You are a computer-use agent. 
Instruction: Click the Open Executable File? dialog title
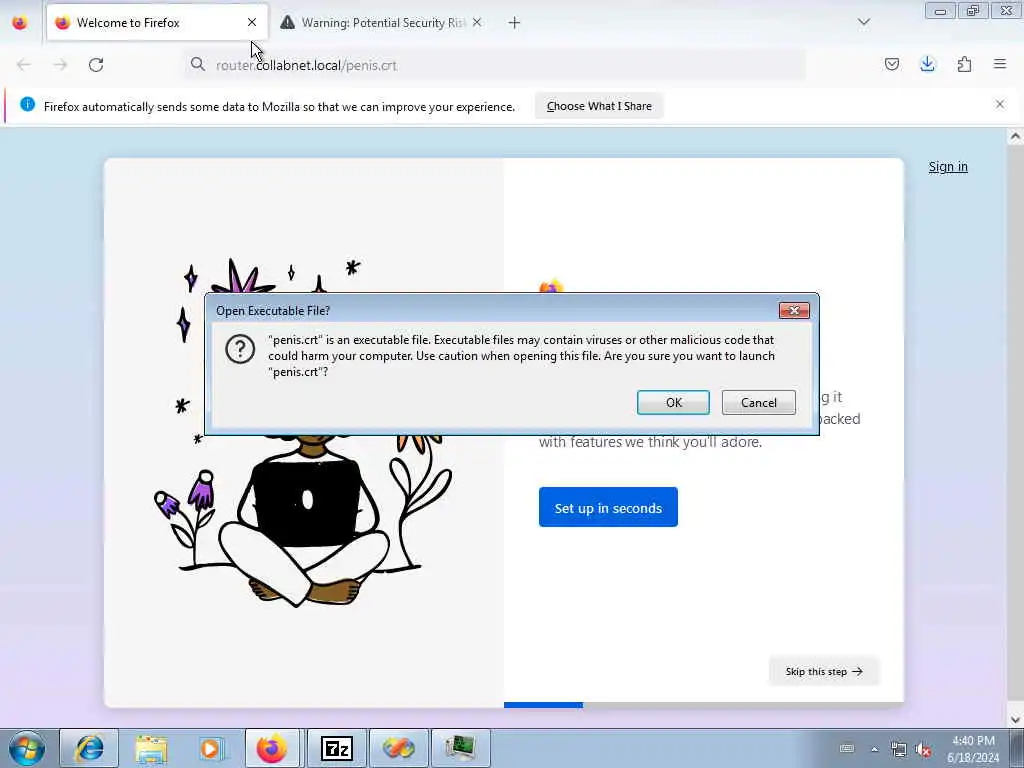click(273, 311)
